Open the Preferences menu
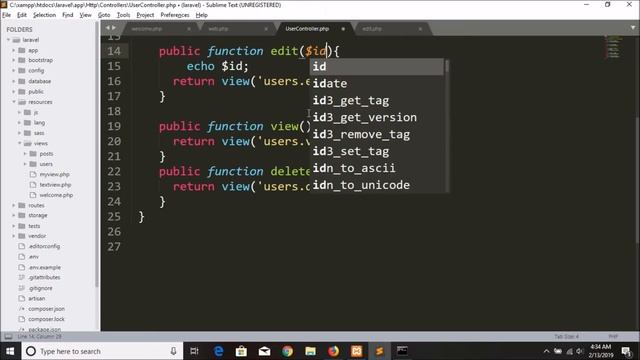Screen dimensions: 640x360 pyautogui.click(x=175, y=15)
